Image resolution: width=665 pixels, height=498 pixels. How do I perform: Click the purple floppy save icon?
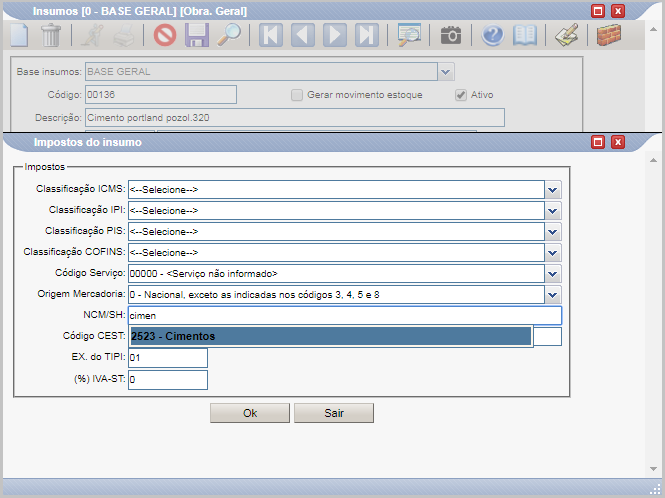click(197, 35)
